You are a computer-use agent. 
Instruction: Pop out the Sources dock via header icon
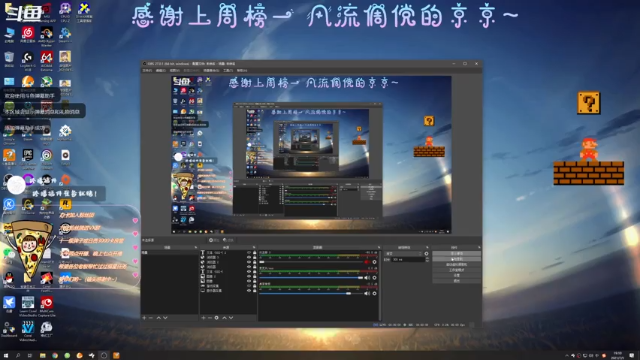click(x=254, y=247)
